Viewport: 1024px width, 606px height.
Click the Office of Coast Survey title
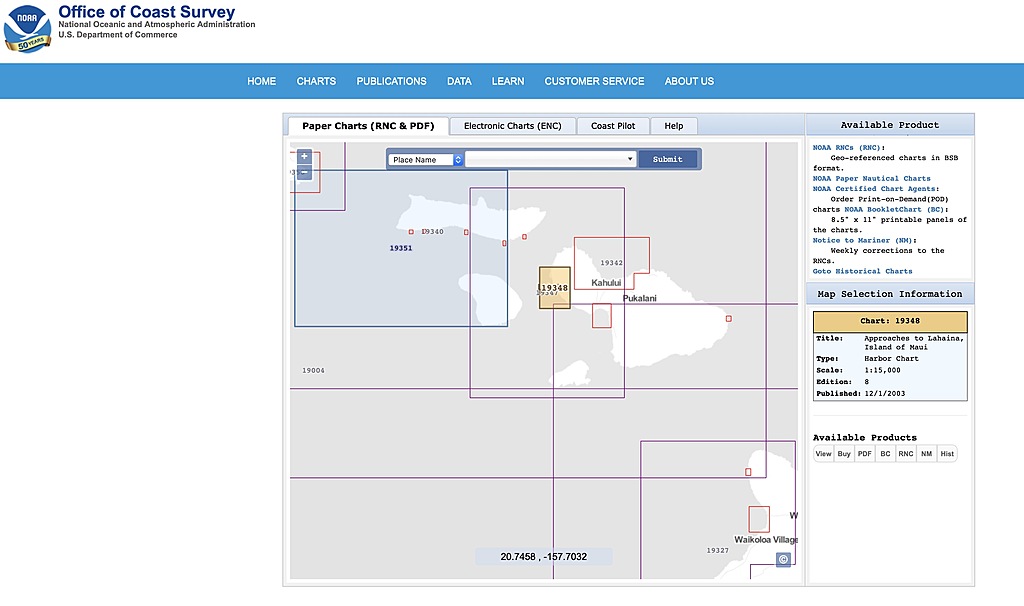(147, 12)
